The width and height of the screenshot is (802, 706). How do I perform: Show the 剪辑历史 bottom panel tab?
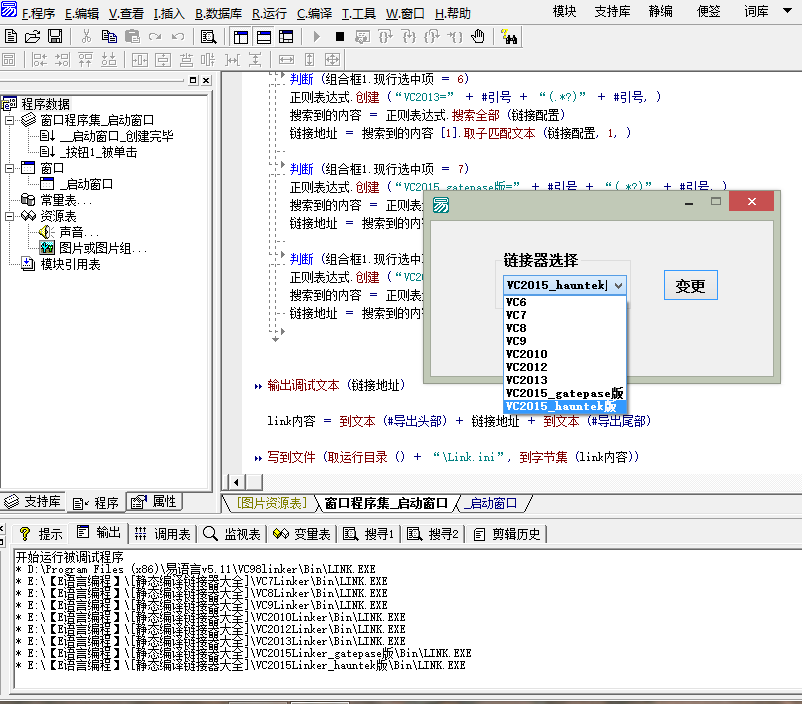506,534
